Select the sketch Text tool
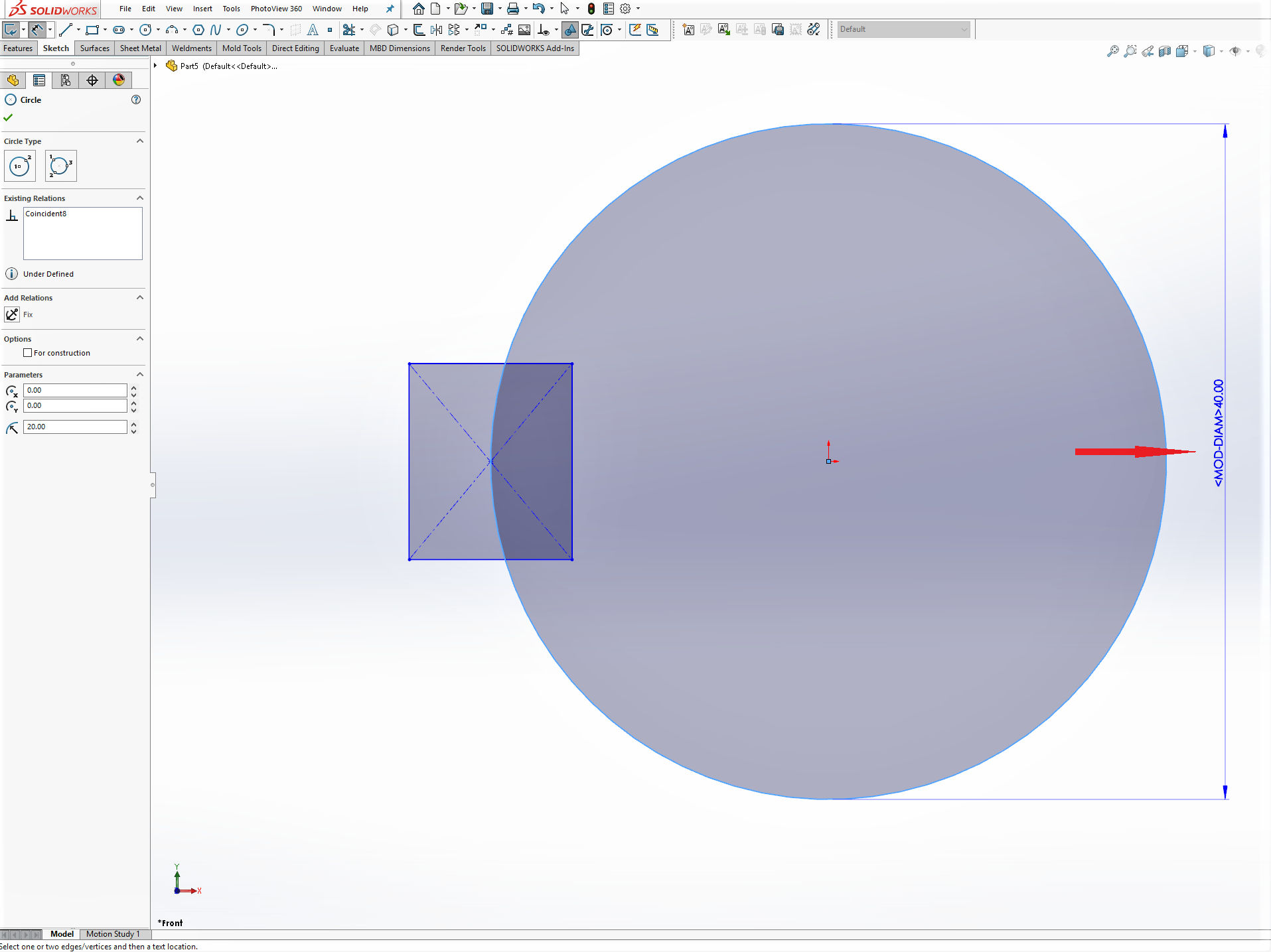The height and width of the screenshot is (952, 1271). click(313, 30)
